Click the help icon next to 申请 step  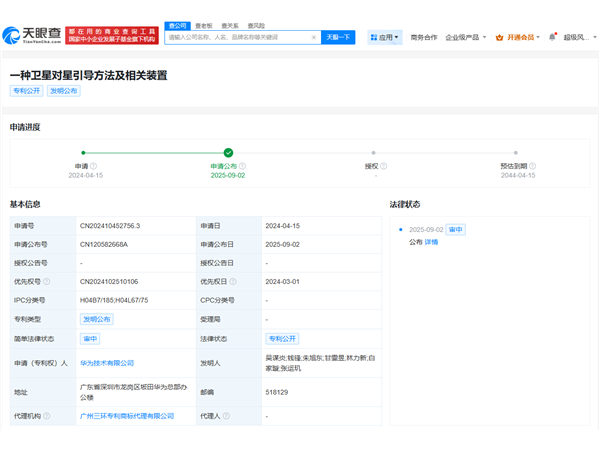[93, 166]
